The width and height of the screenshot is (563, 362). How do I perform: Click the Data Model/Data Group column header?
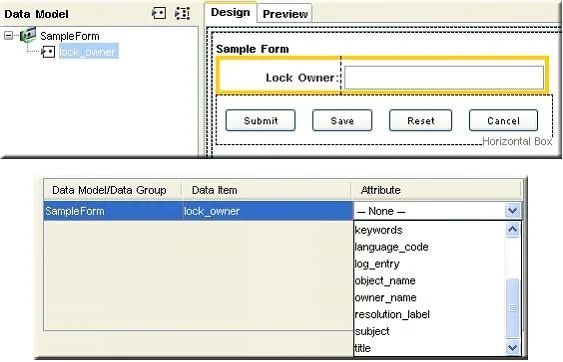point(112,190)
